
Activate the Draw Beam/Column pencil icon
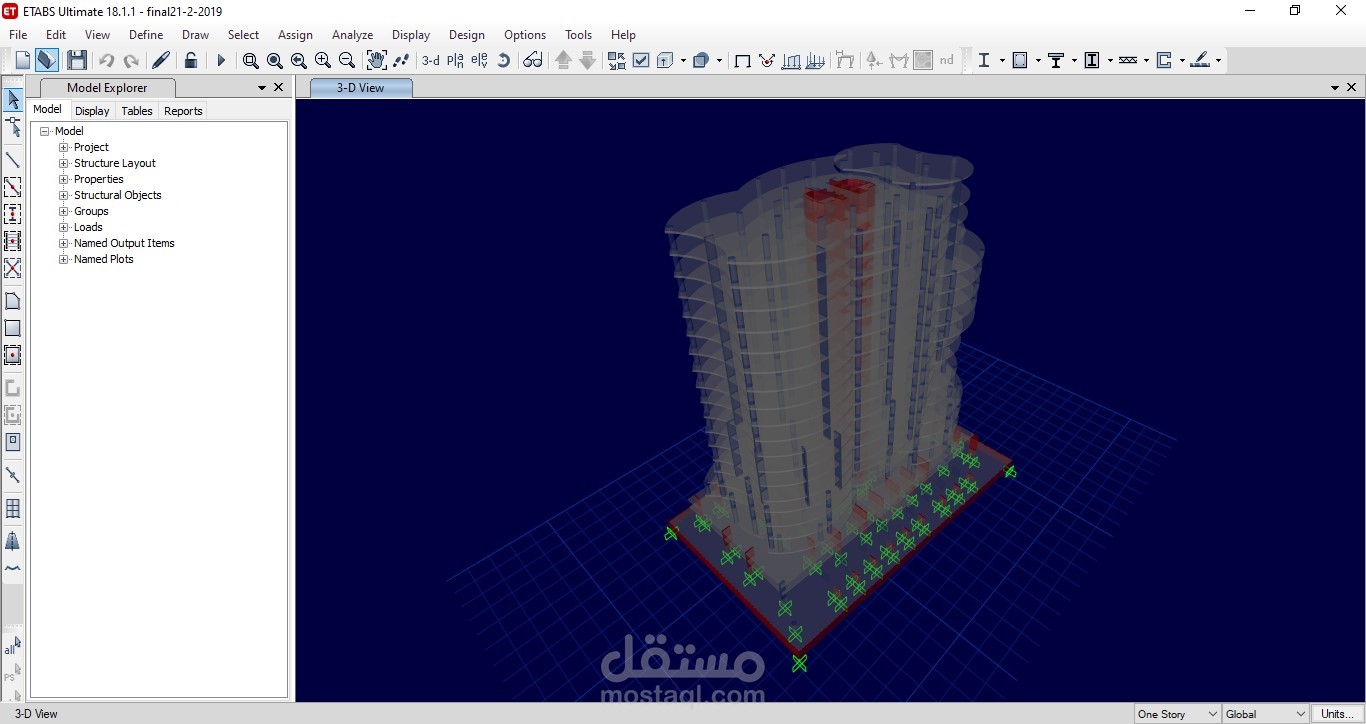[x=160, y=60]
